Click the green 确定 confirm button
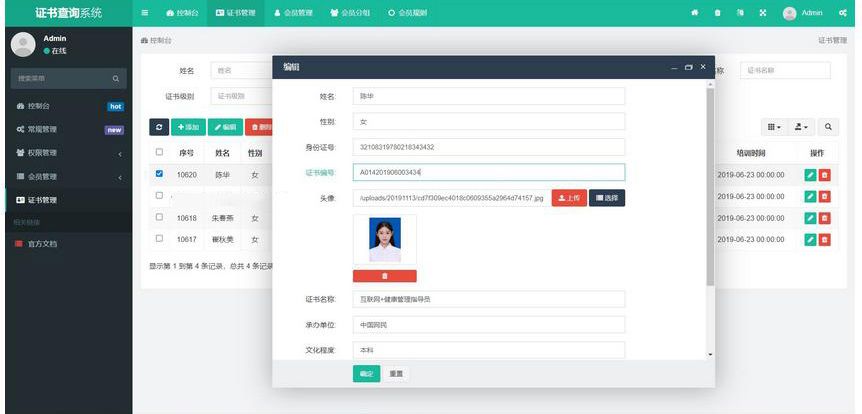The width and height of the screenshot is (862, 414). click(366, 374)
